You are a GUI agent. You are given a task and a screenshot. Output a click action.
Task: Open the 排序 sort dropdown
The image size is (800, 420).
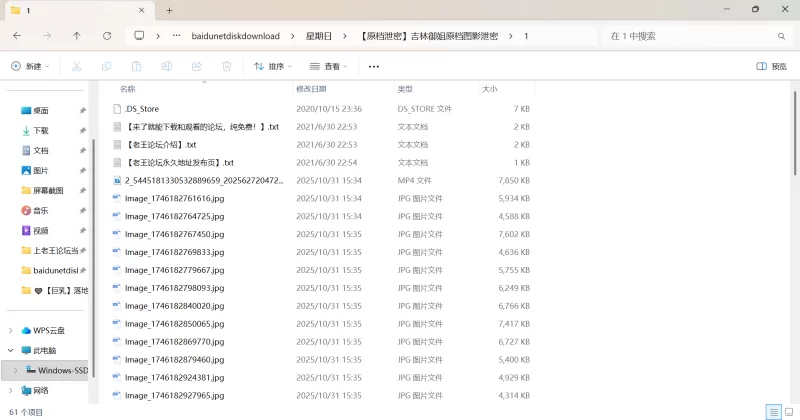[272, 66]
